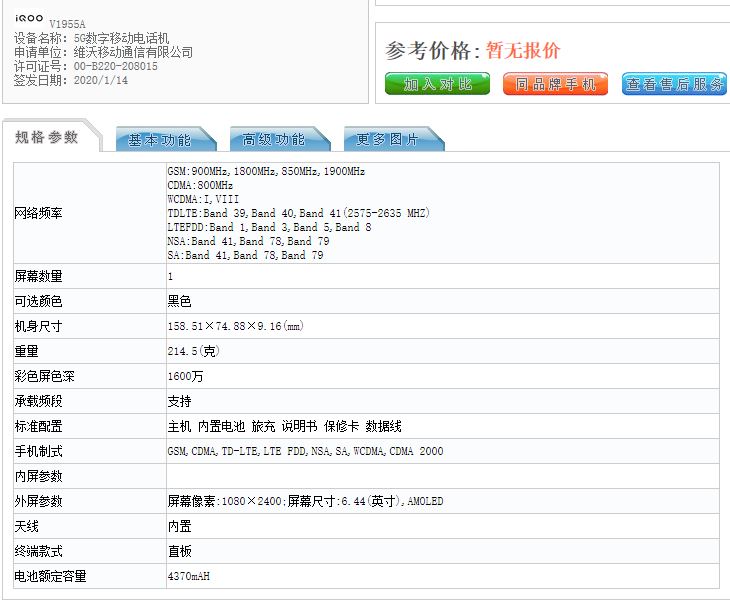Click the 内屏参数 row label
Viewport: 730px width, 607px height.
point(38,476)
